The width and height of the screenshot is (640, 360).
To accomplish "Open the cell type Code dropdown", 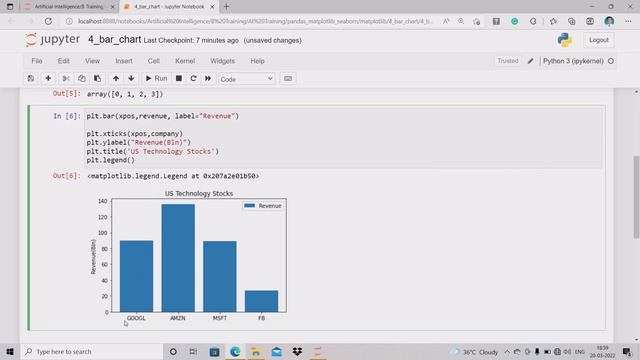I will click(247, 79).
